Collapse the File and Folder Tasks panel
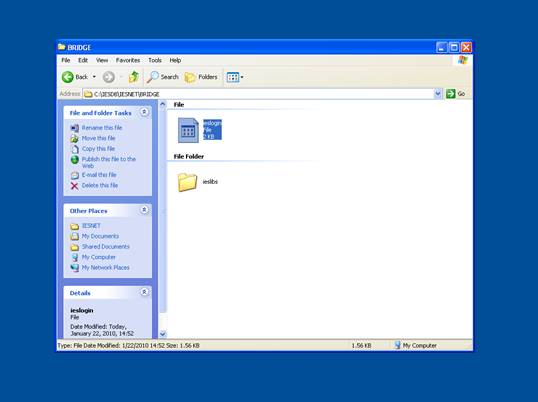The image size is (538, 402). (x=144, y=112)
